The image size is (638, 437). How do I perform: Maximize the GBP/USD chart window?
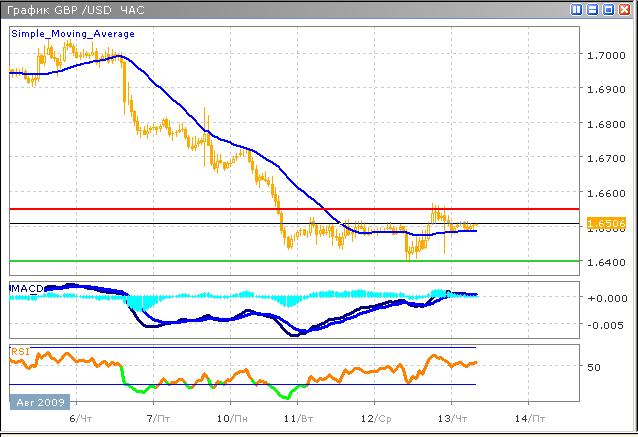click(609, 9)
